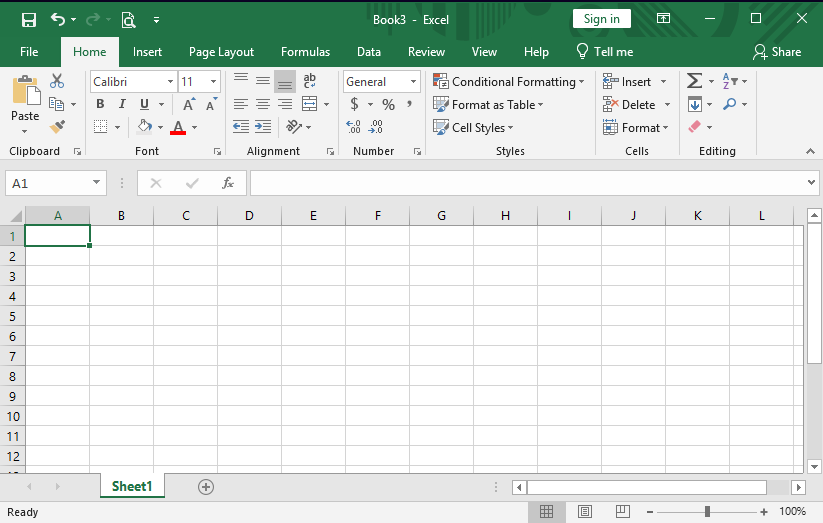The width and height of the screenshot is (823, 523).
Task: Open the Clear eraser tool
Action: click(694, 127)
